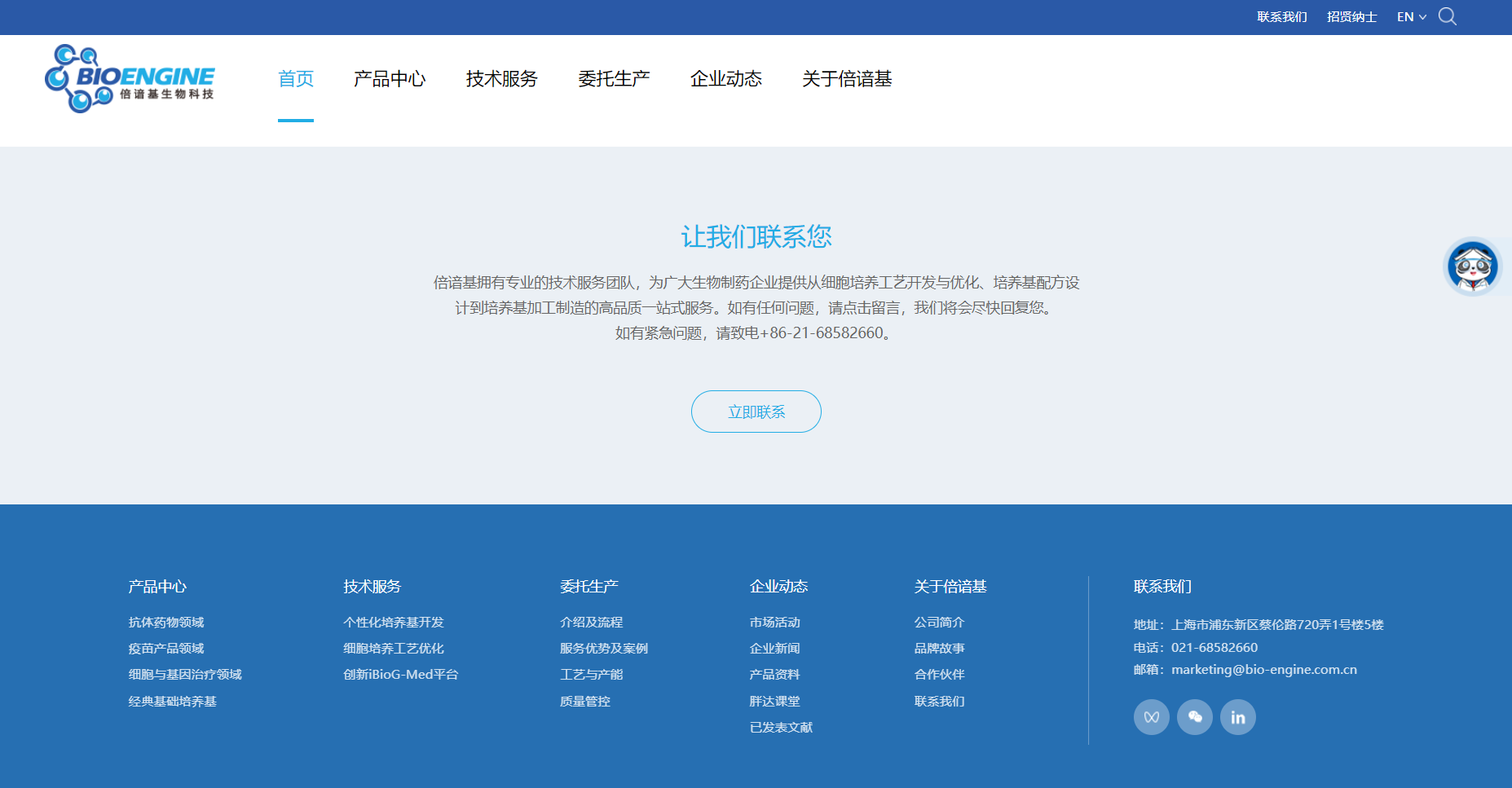Image resolution: width=1512 pixels, height=788 pixels.
Task: Click the BioEngine logo
Action: [x=130, y=78]
